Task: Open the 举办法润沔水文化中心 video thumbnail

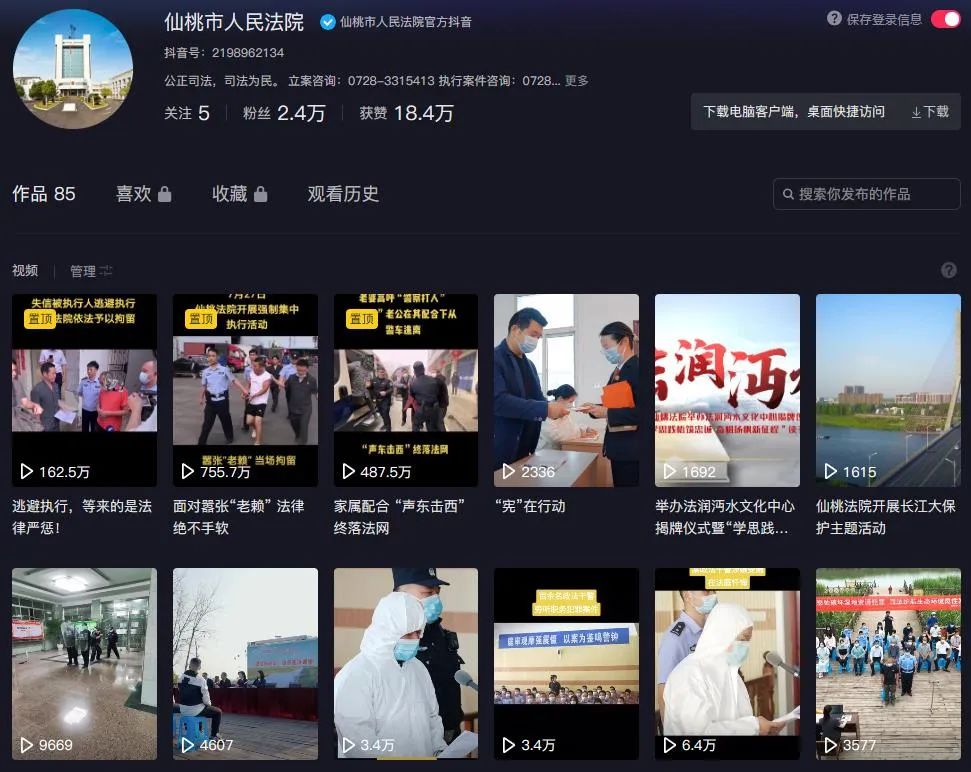Action: point(727,390)
